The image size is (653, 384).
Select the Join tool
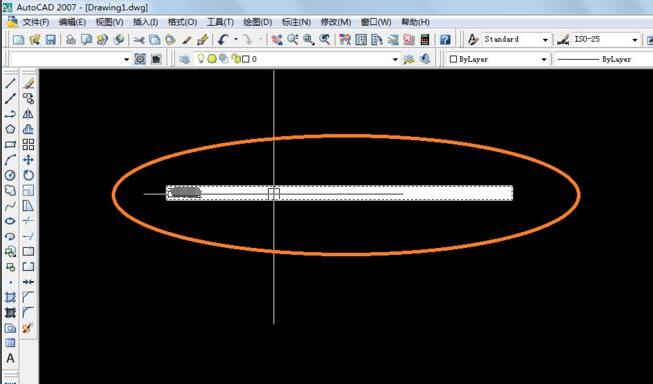(x=28, y=282)
